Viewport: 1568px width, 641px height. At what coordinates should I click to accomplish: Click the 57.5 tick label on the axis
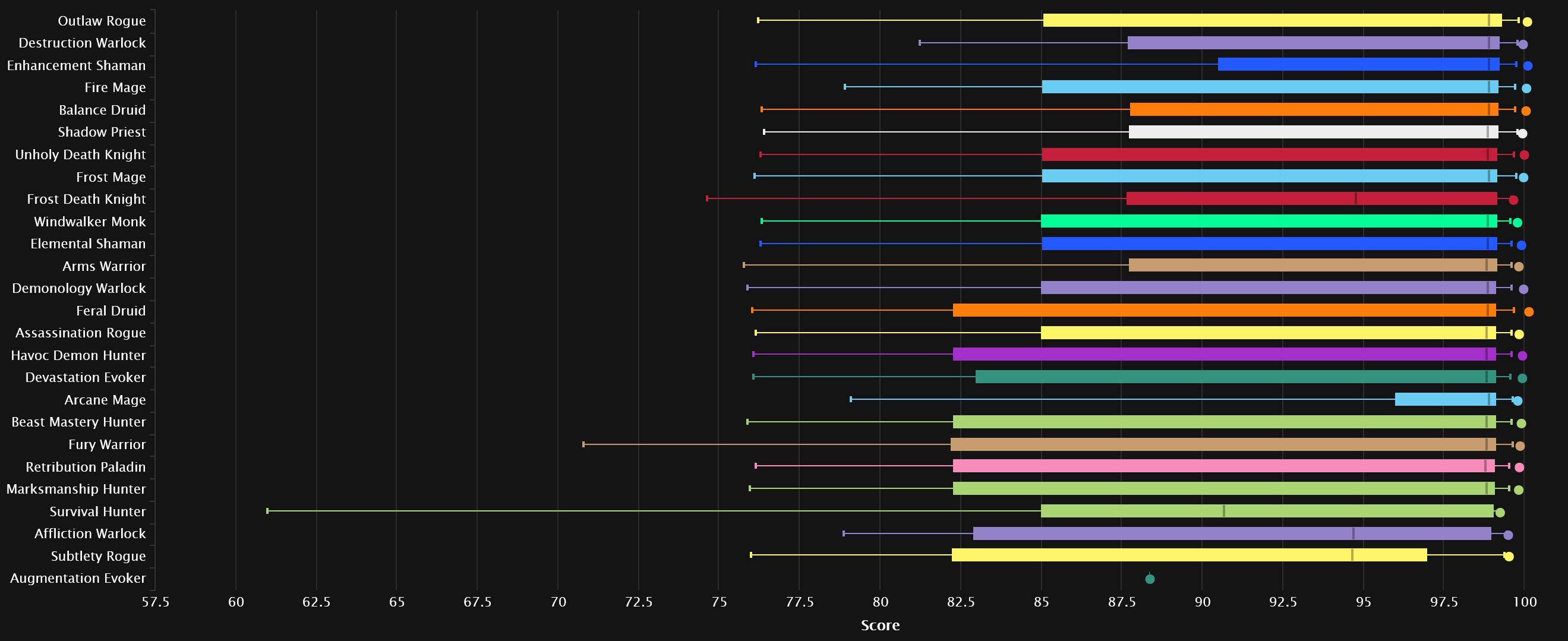[155, 602]
